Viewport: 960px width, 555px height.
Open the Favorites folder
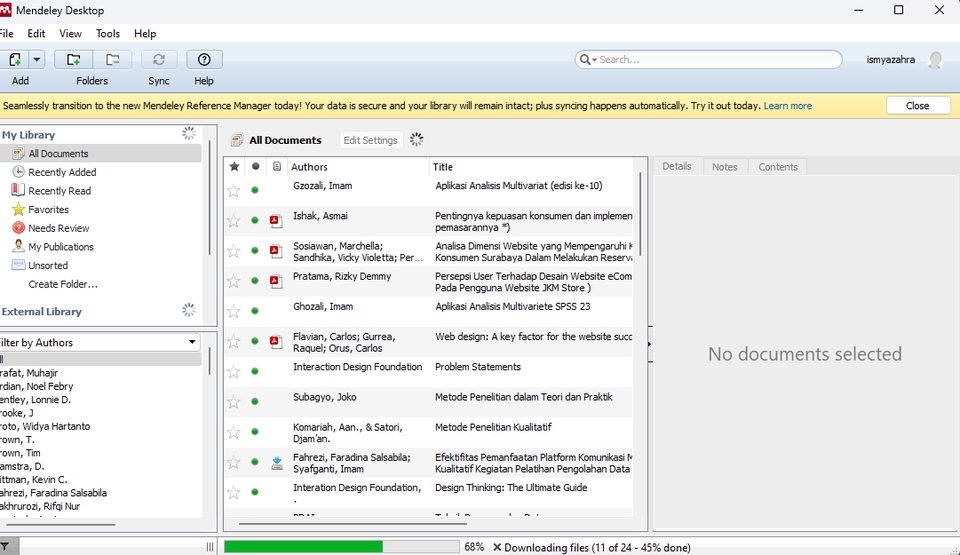tap(48, 210)
